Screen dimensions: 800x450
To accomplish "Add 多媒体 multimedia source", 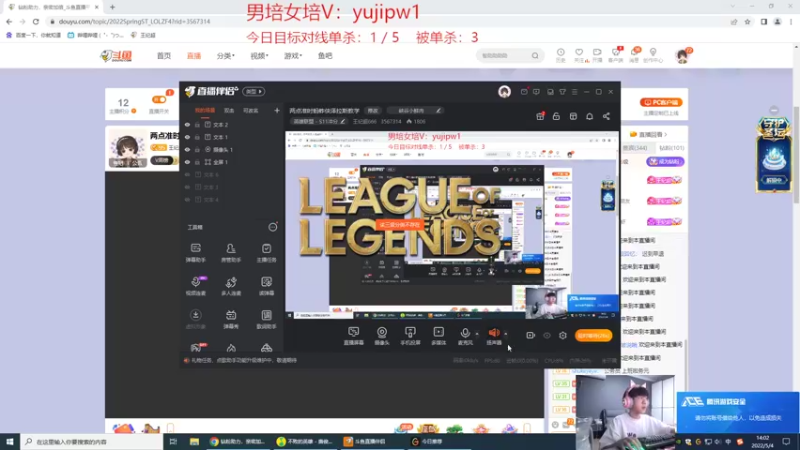I will pos(438,336).
